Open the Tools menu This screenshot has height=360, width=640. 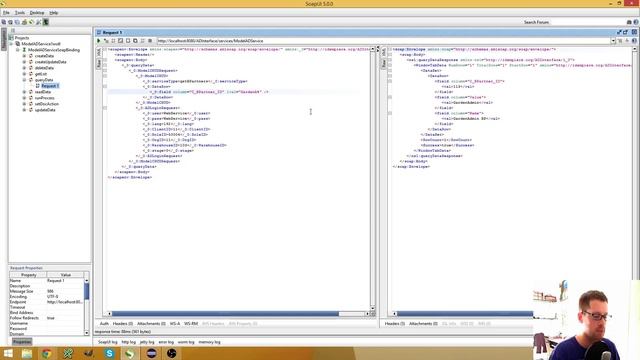click(x=20, y=13)
